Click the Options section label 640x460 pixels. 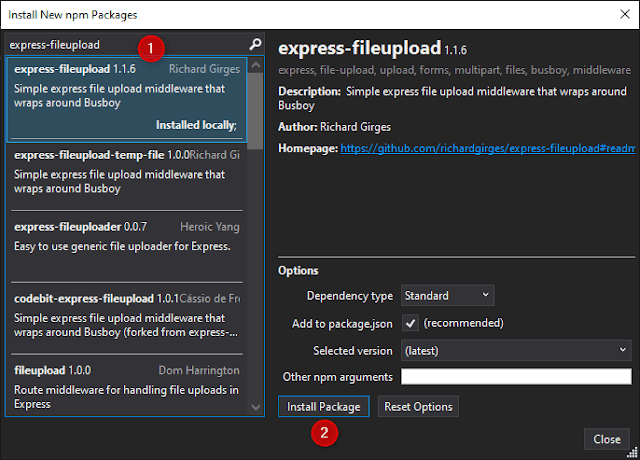[298, 271]
